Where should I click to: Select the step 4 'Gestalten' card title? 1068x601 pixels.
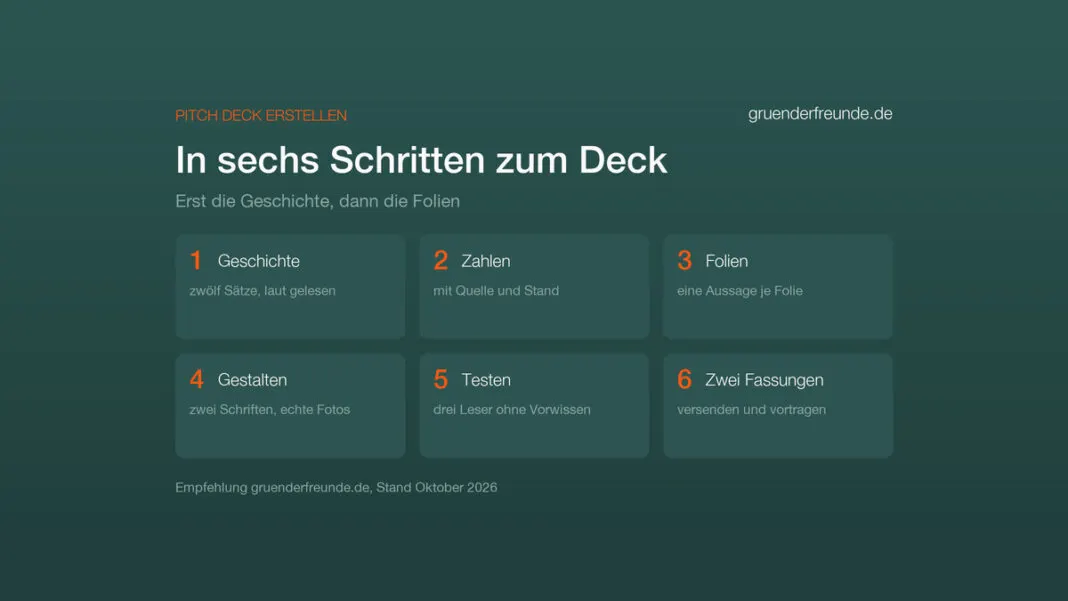tap(252, 380)
